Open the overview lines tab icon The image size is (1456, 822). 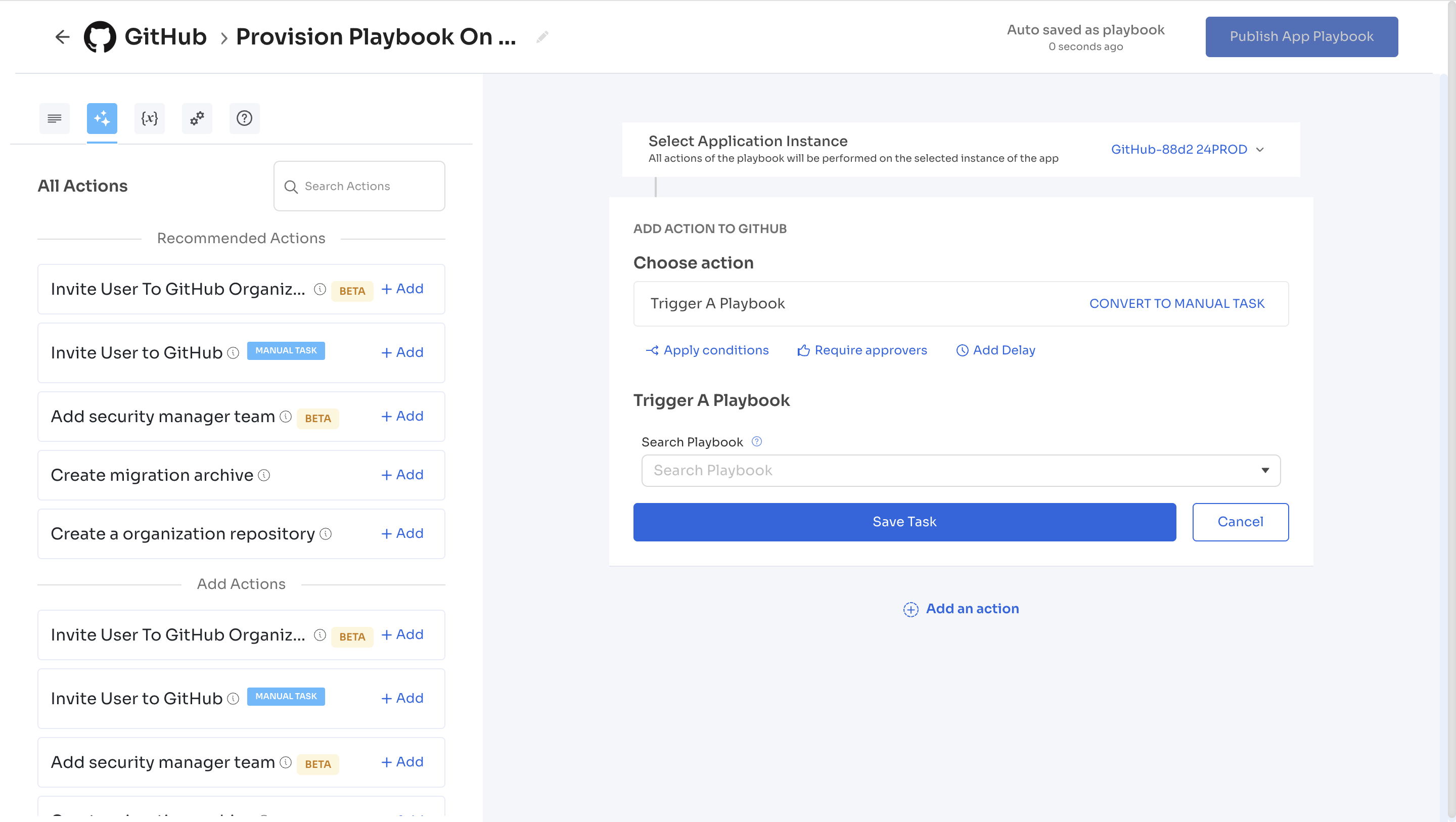click(x=54, y=118)
